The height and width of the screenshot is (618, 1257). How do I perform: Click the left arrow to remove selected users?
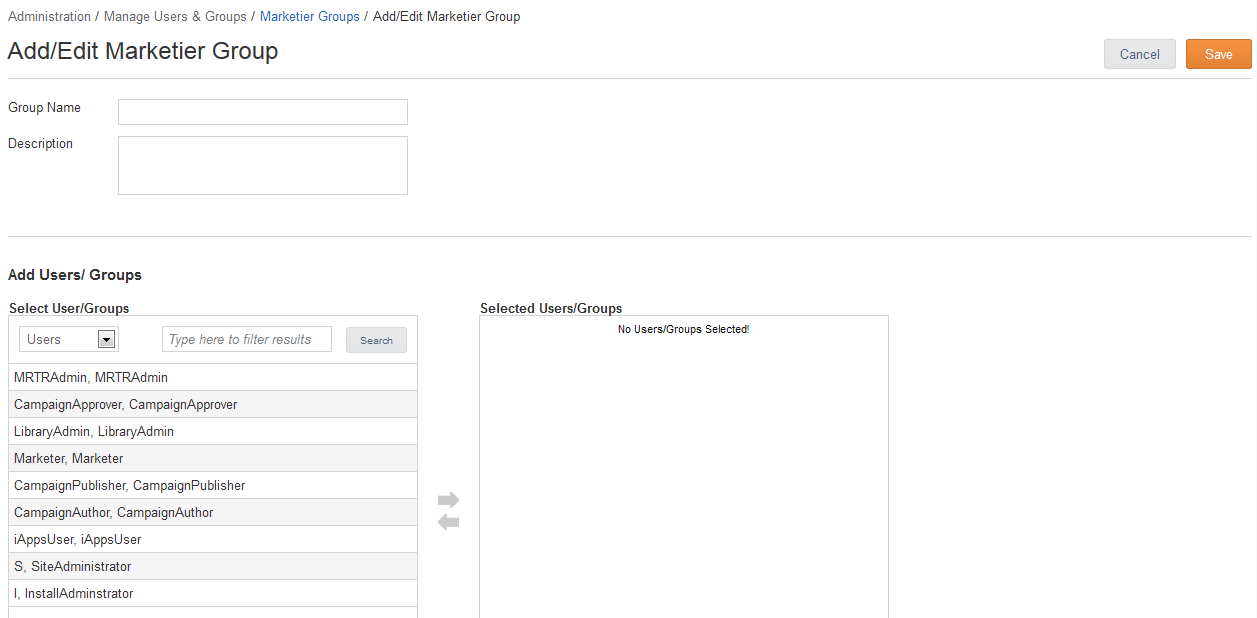click(x=448, y=522)
